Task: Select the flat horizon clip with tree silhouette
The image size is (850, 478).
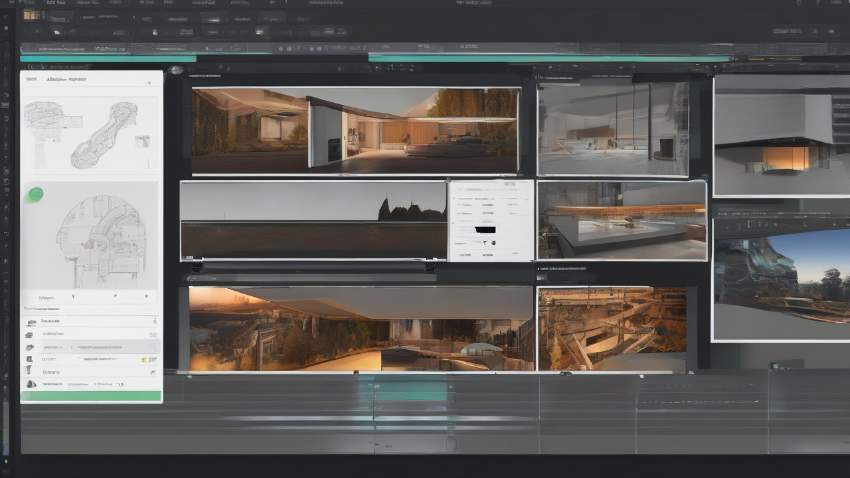Action: pyautogui.click(x=313, y=221)
